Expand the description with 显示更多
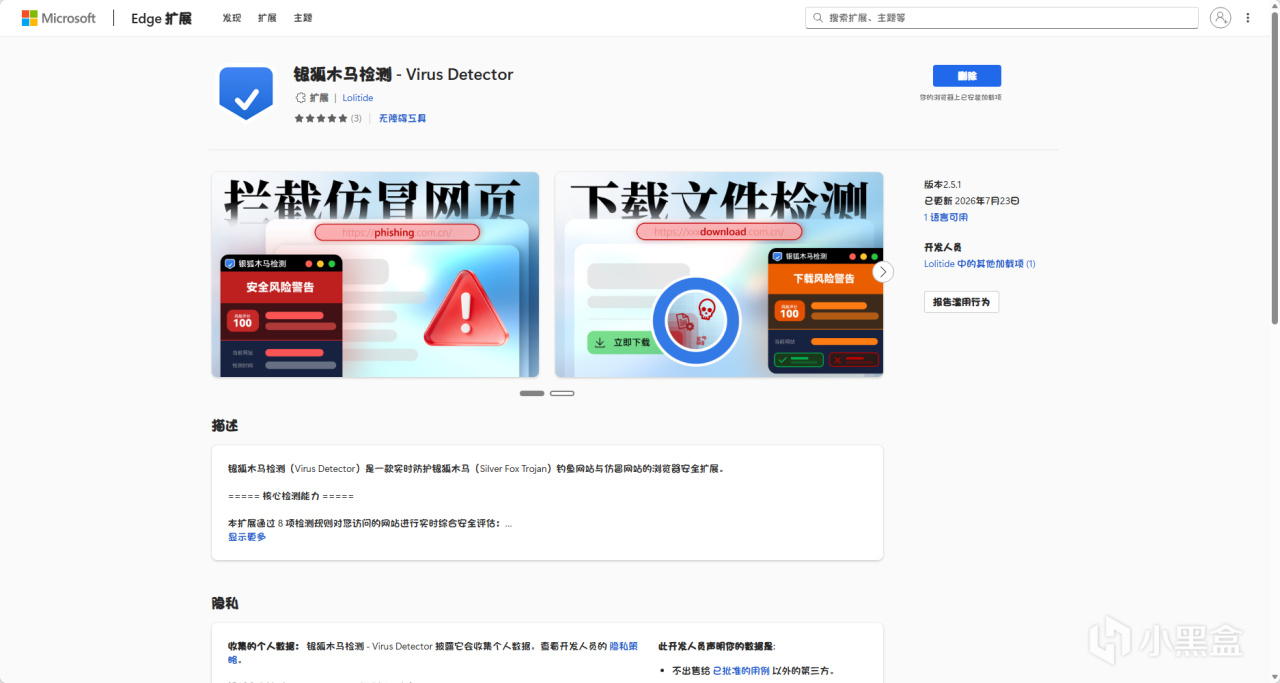This screenshot has width=1280, height=683. [247, 537]
